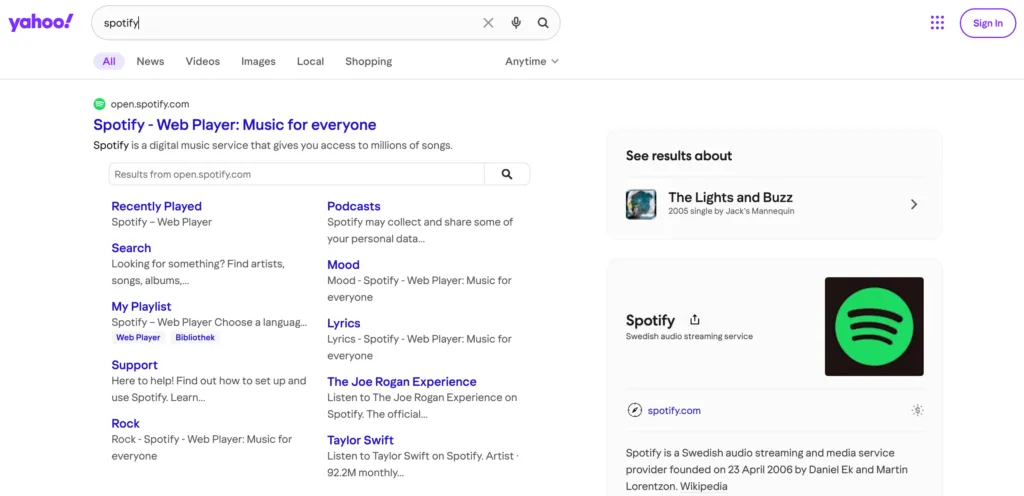Open the Search sitelink
Viewport: 1024px width, 496px height.
pos(131,248)
